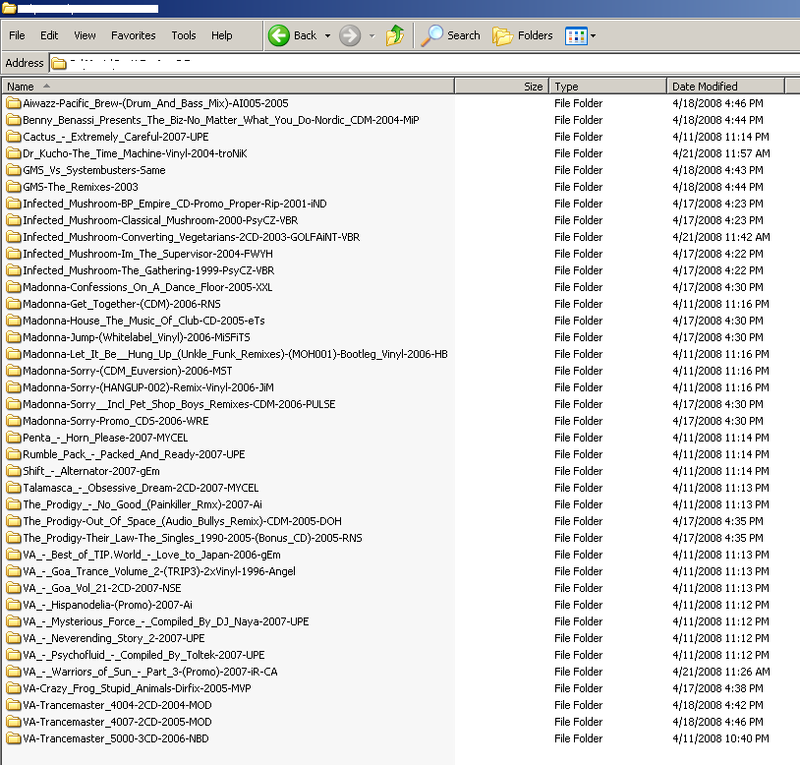Click folder icon beside Shift_-_Alternator
800x765 pixels.
13,471
